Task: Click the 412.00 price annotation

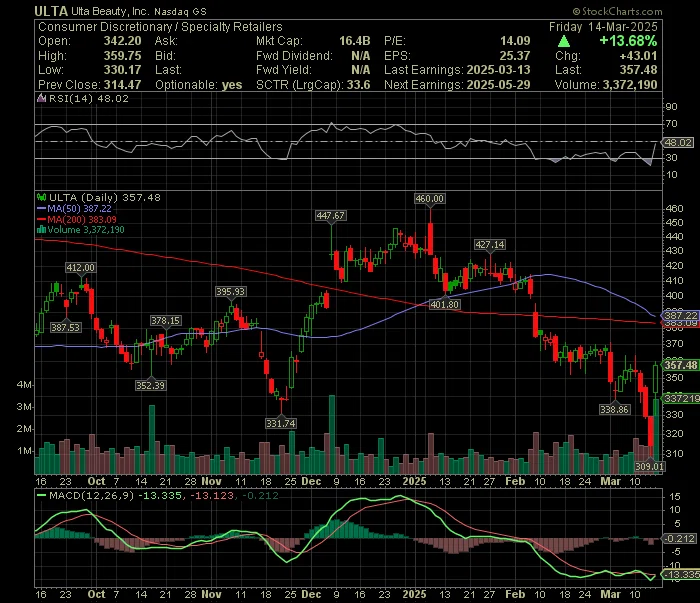Action: [x=80, y=267]
